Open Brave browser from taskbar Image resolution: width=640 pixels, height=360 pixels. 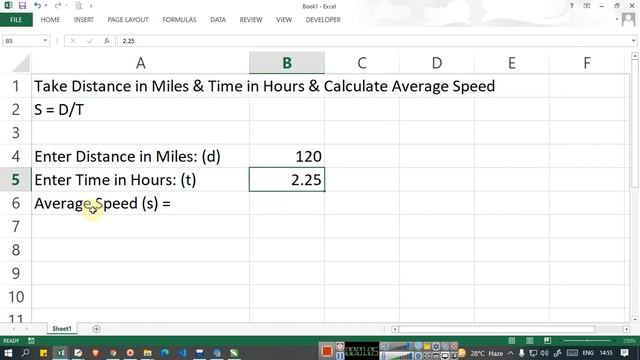pos(96,353)
